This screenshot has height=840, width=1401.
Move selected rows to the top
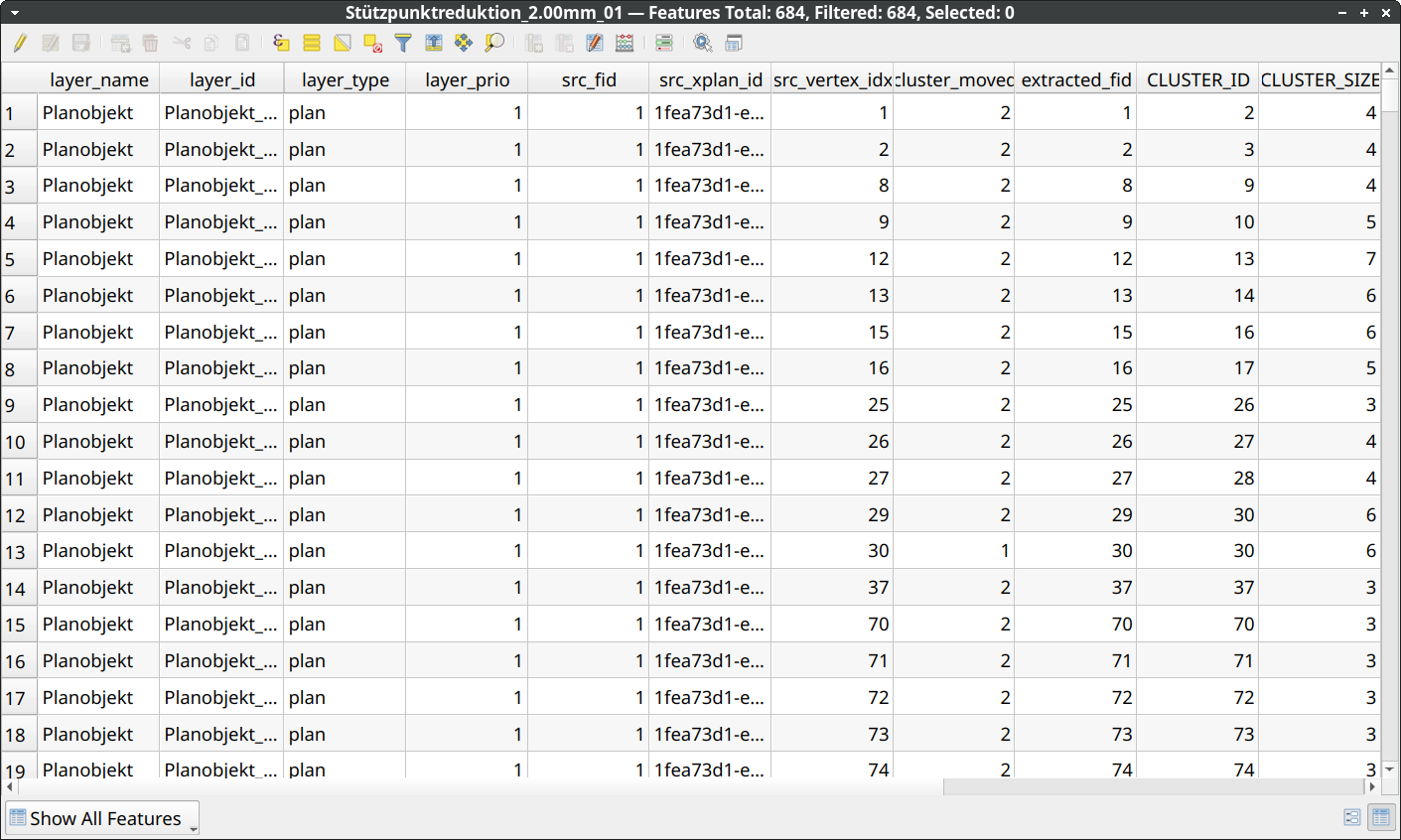pyautogui.click(x=434, y=43)
